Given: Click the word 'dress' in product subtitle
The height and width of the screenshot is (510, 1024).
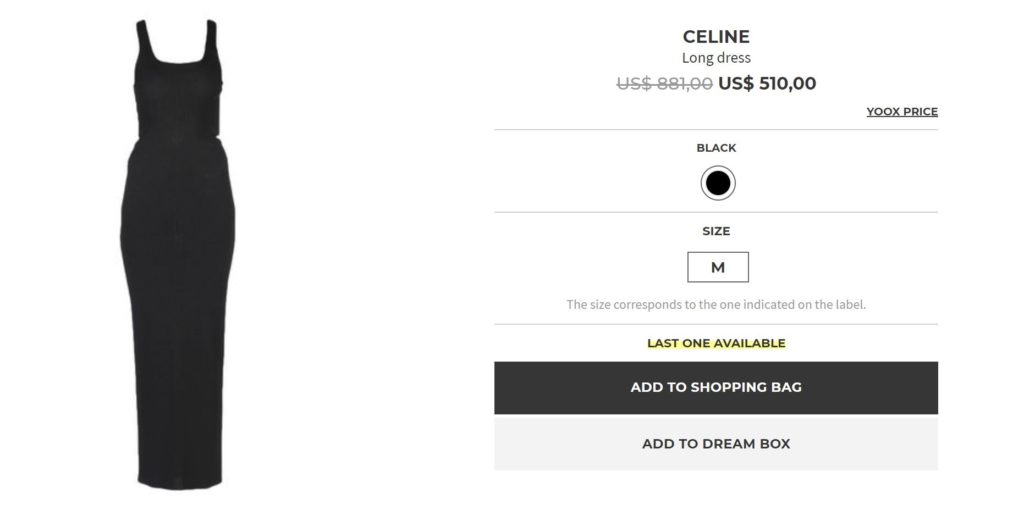Looking at the screenshot, I should tap(733, 58).
